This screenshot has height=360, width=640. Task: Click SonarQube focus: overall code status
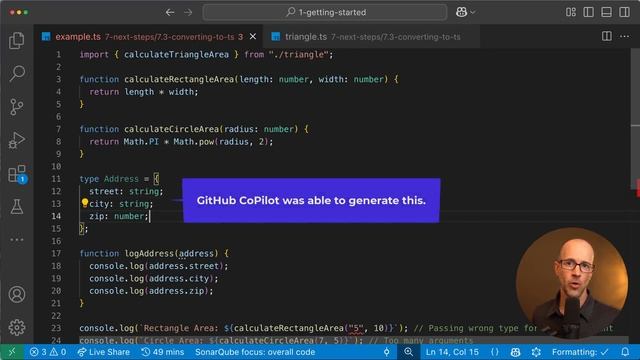tap(255, 352)
